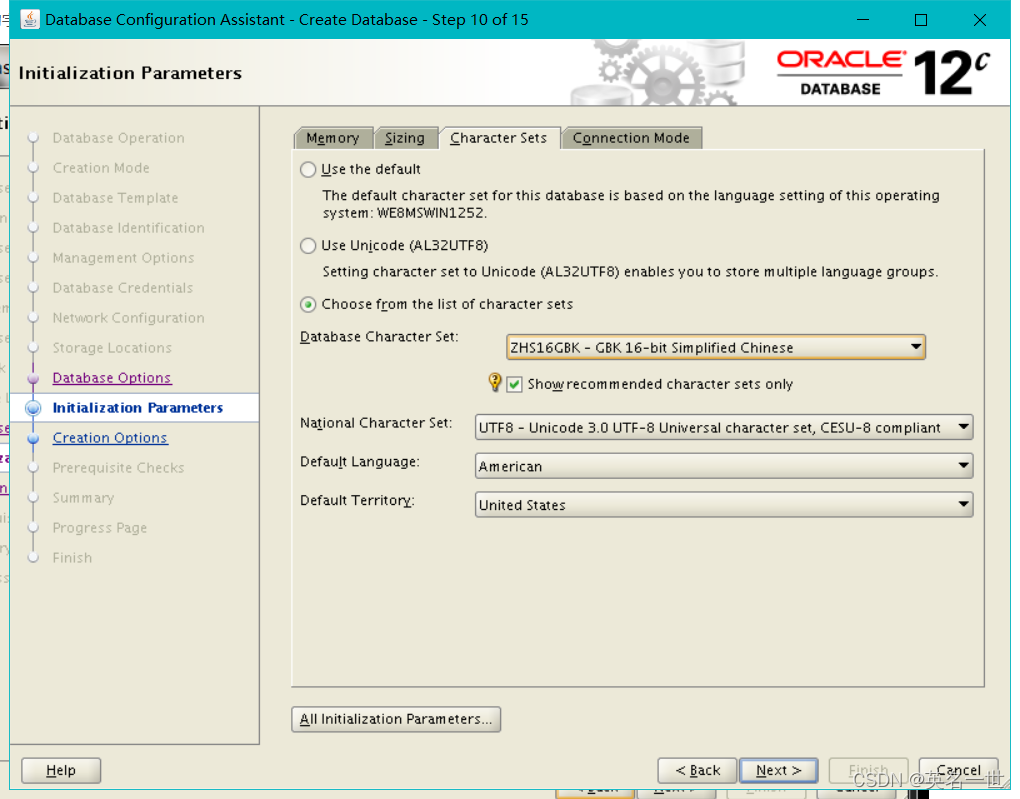Minimize the Database Configuration Assistant window
This screenshot has height=799, width=1020.
[x=863, y=20]
